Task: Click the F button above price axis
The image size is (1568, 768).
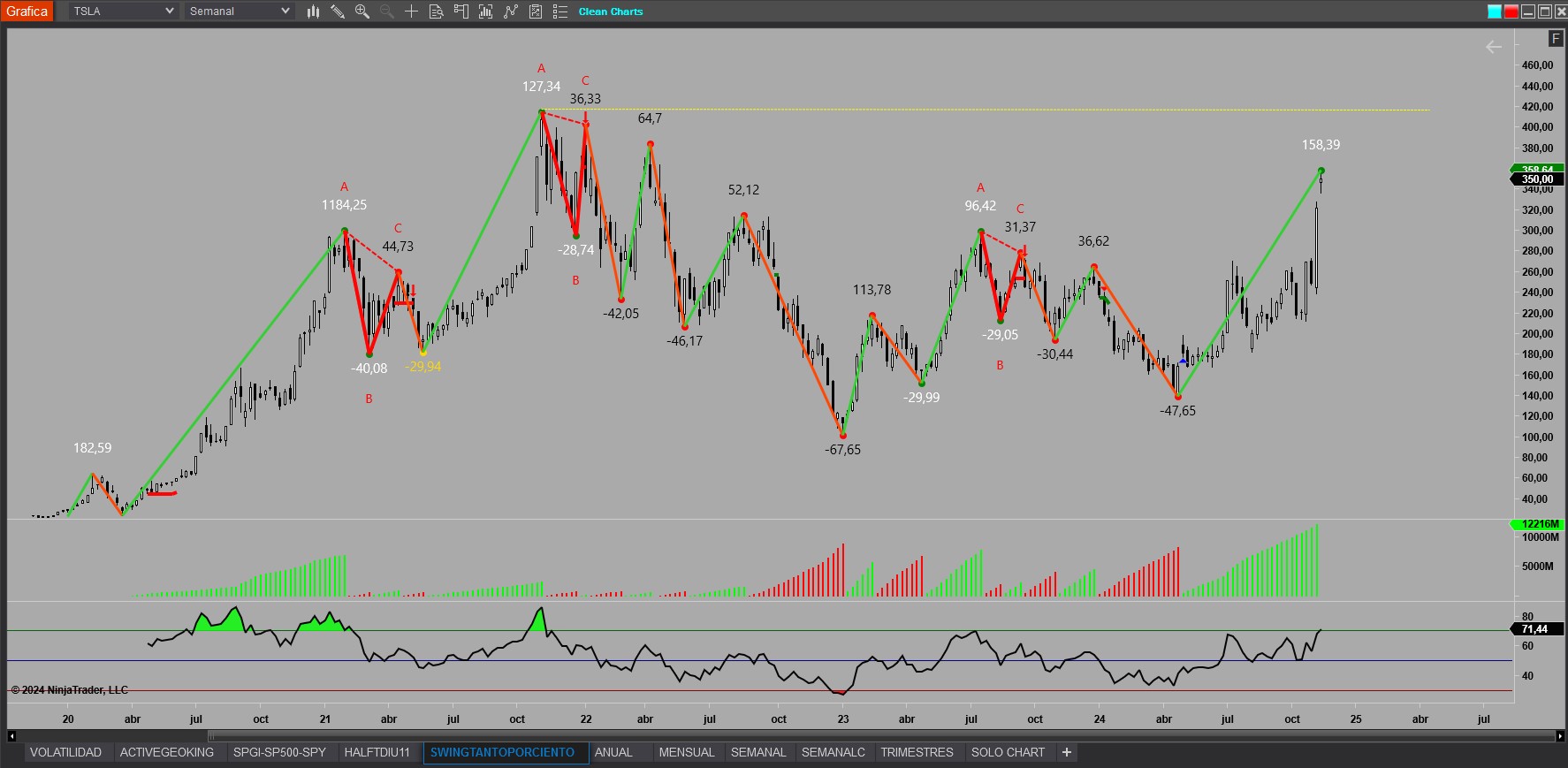Action: coord(1556,38)
